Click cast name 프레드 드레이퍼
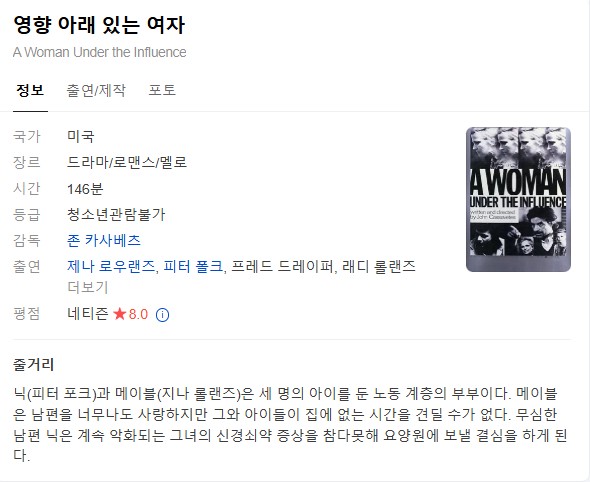Viewport: 590px width, 482px height. pos(282,266)
